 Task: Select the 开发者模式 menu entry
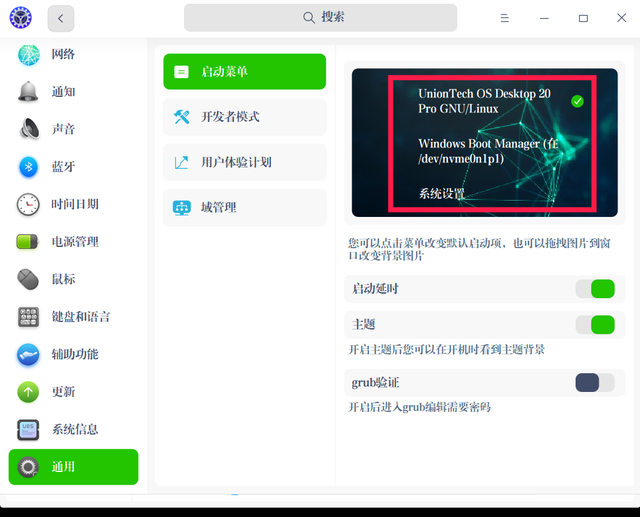pos(244,117)
